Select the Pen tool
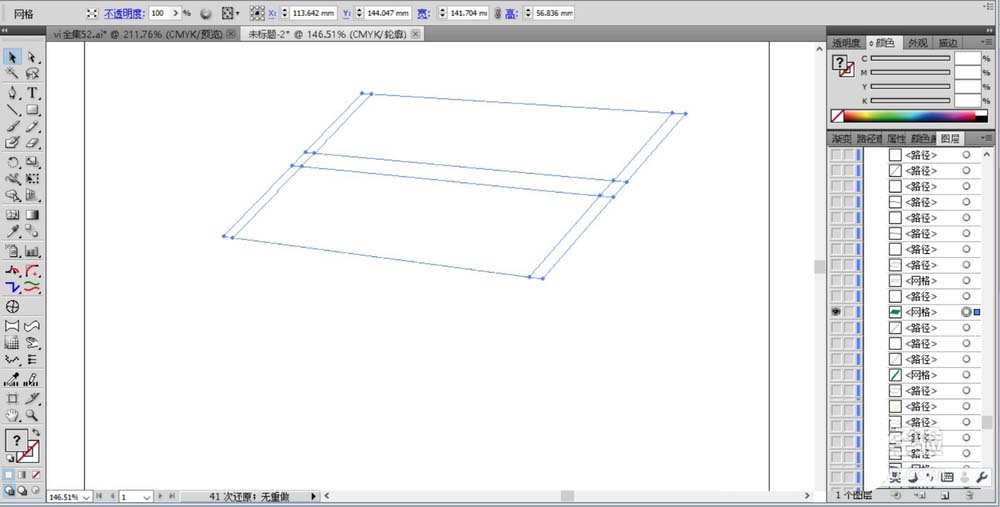This screenshot has height=507, width=1000. pos(12,93)
